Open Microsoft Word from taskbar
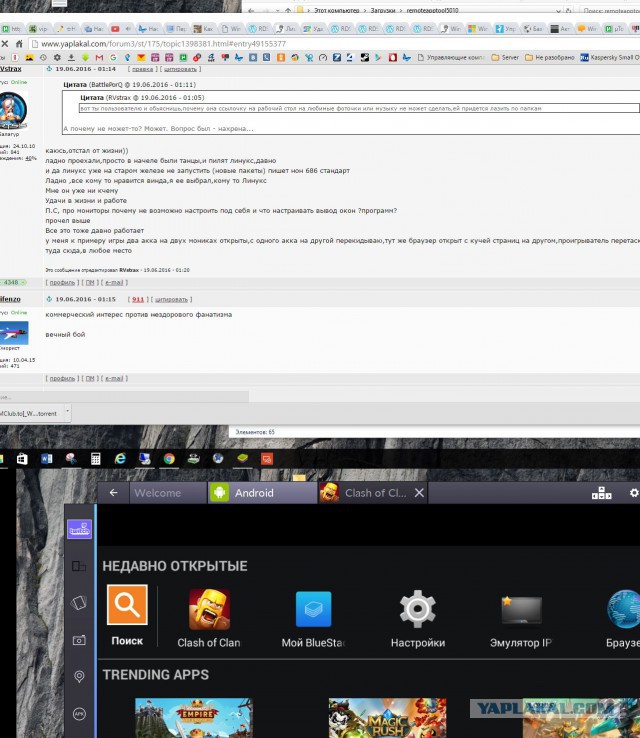 [47, 458]
